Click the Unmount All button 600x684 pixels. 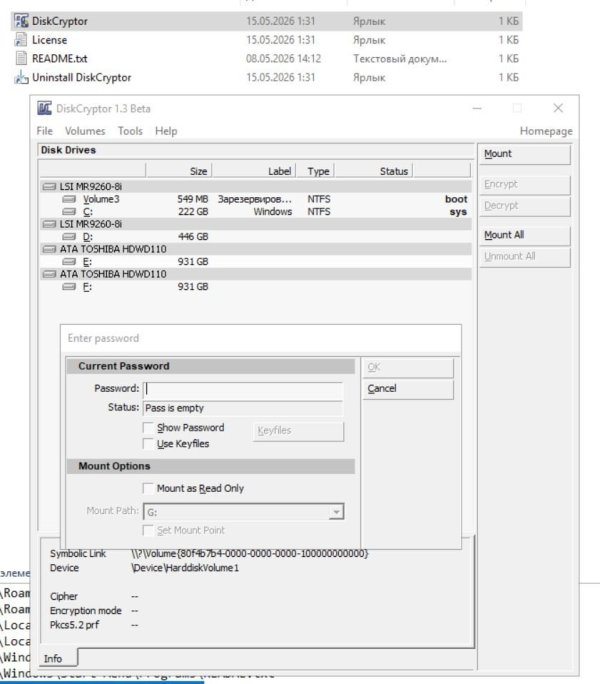click(525, 256)
